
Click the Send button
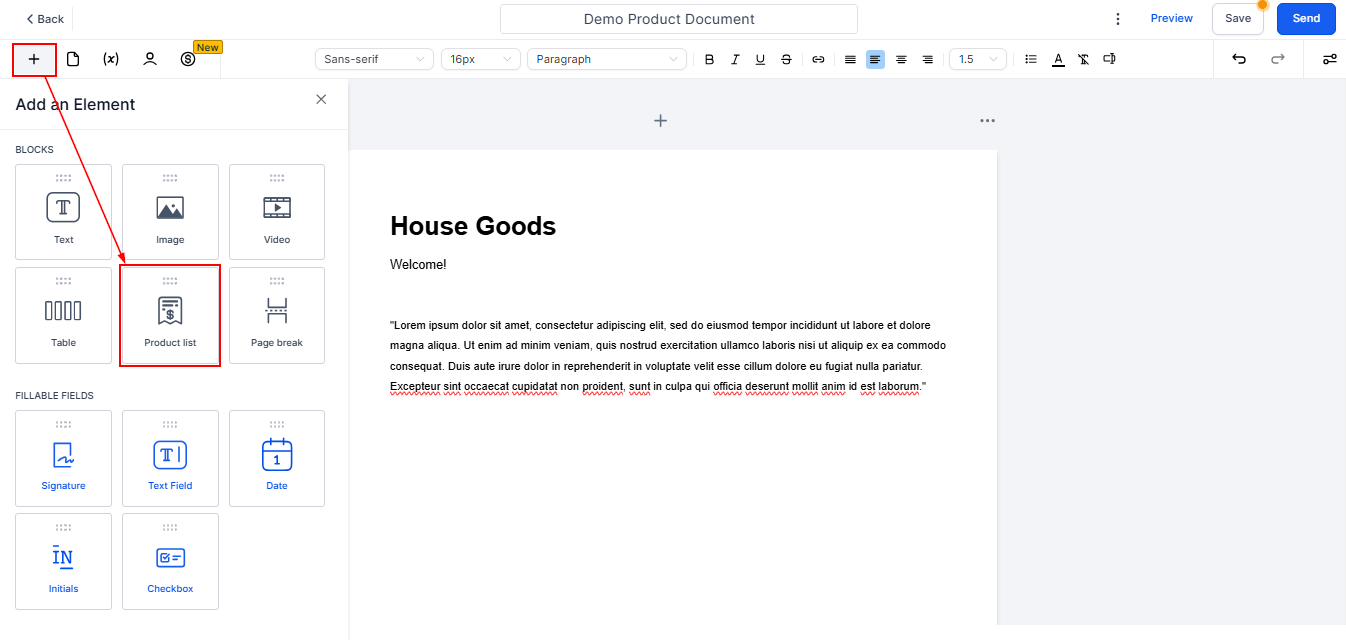point(1306,18)
